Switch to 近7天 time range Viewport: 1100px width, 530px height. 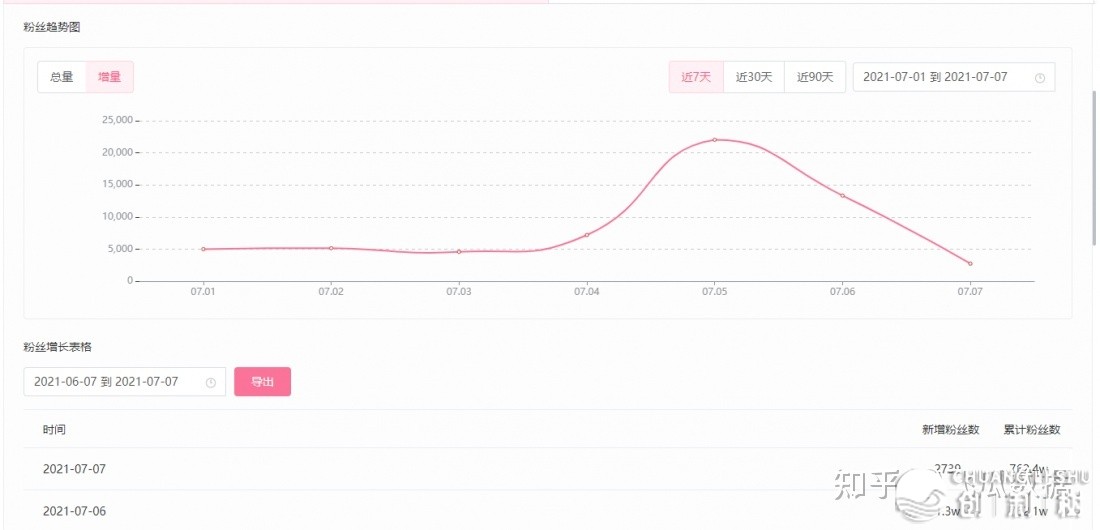click(x=696, y=77)
